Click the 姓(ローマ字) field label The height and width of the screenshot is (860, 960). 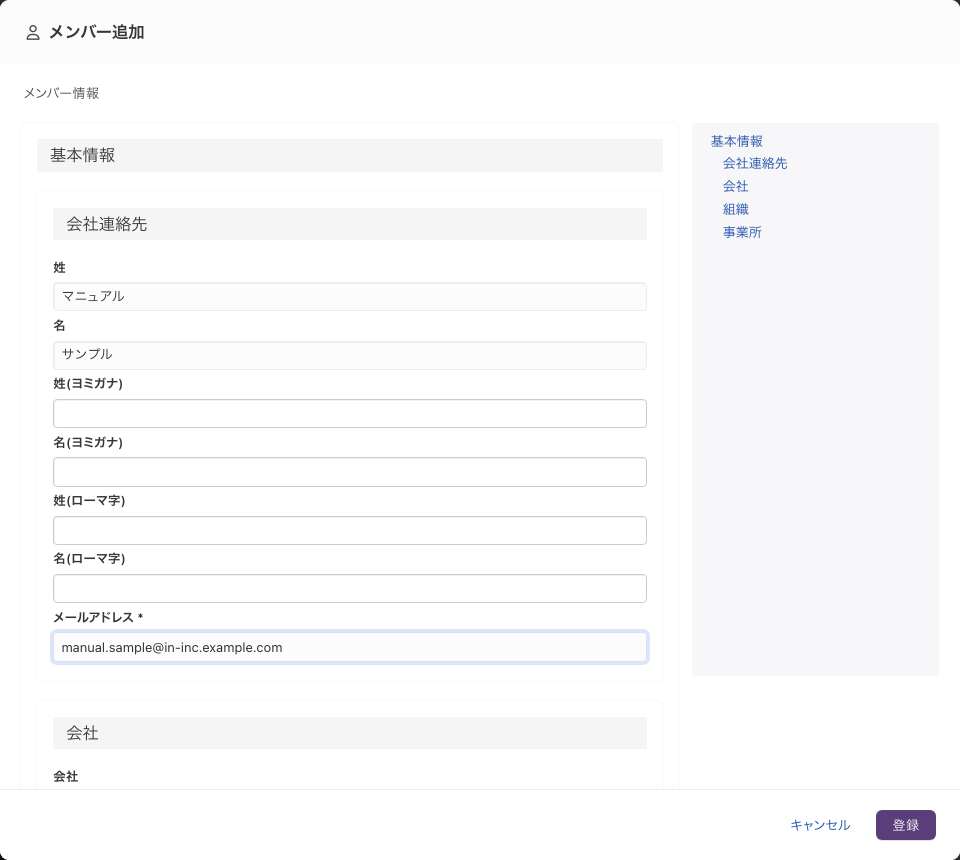89,500
